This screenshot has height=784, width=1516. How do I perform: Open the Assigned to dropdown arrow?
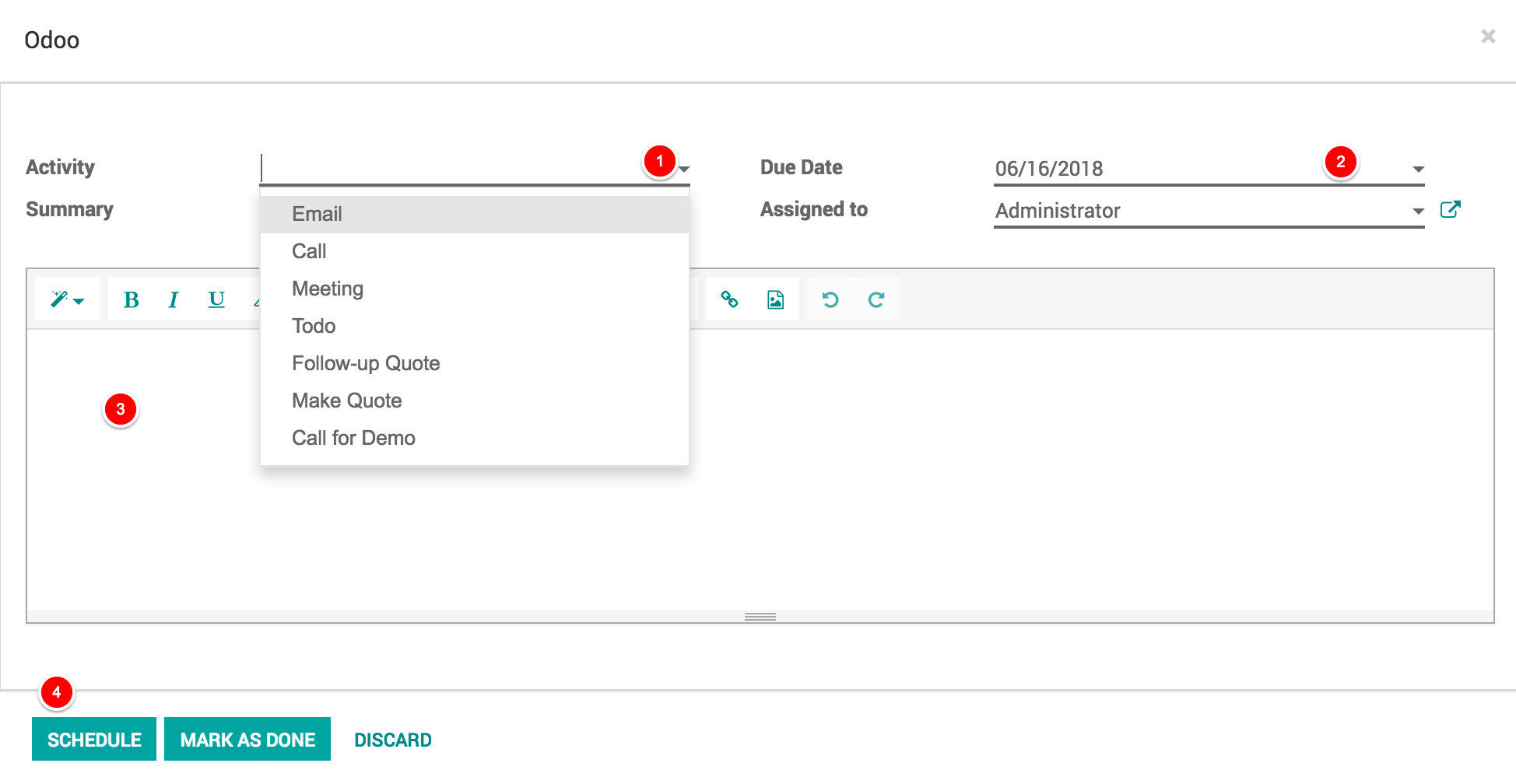click(1418, 211)
